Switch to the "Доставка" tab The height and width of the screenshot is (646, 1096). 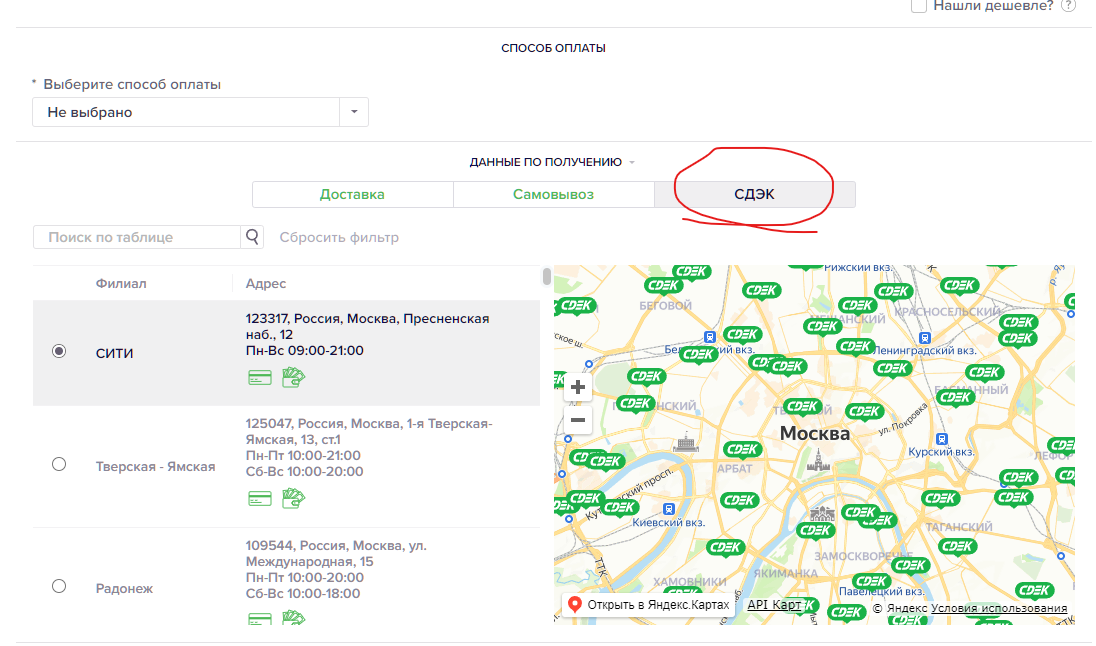352,194
